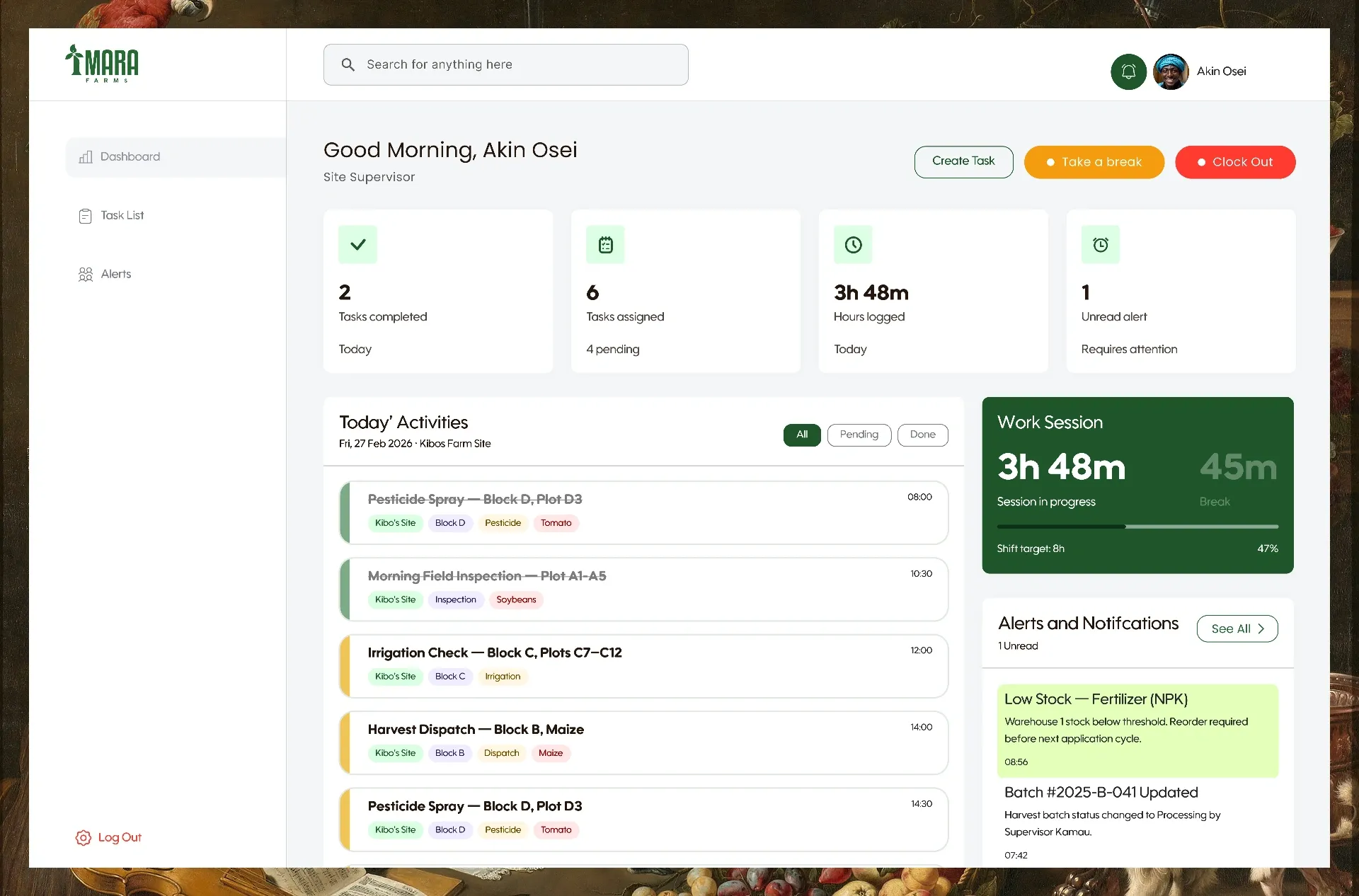Viewport: 1359px width, 896px height.
Task: Click the shift progress bar in Work Session
Action: pos(1137,527)
